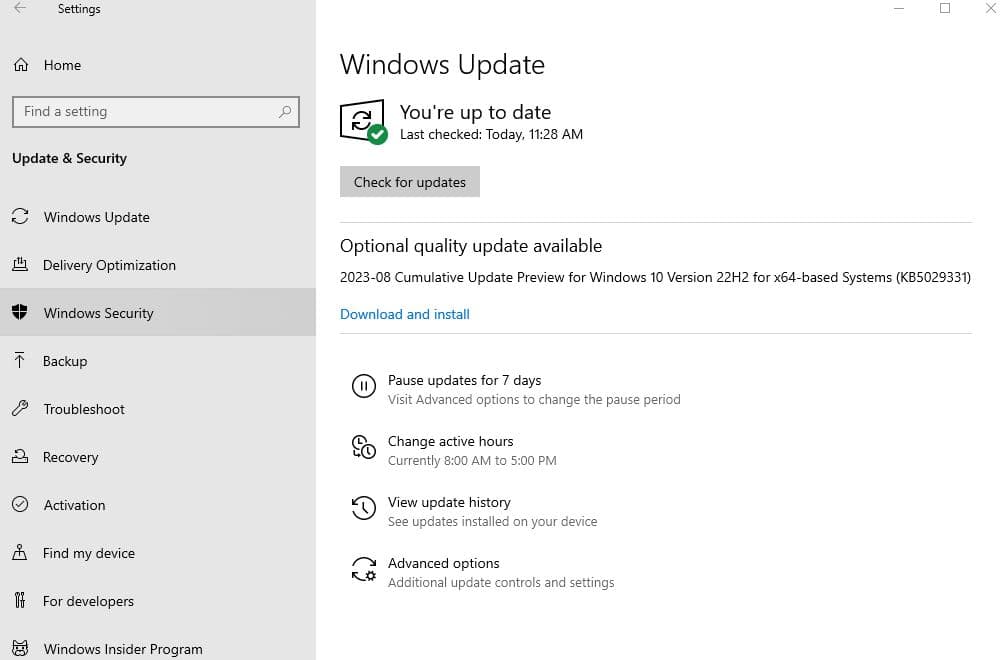Click 'Currently 8:00 AM to 5:00 PM' text
This screenshot has height=660, width=1006.
pyautogui.click(x=472, y=461)
